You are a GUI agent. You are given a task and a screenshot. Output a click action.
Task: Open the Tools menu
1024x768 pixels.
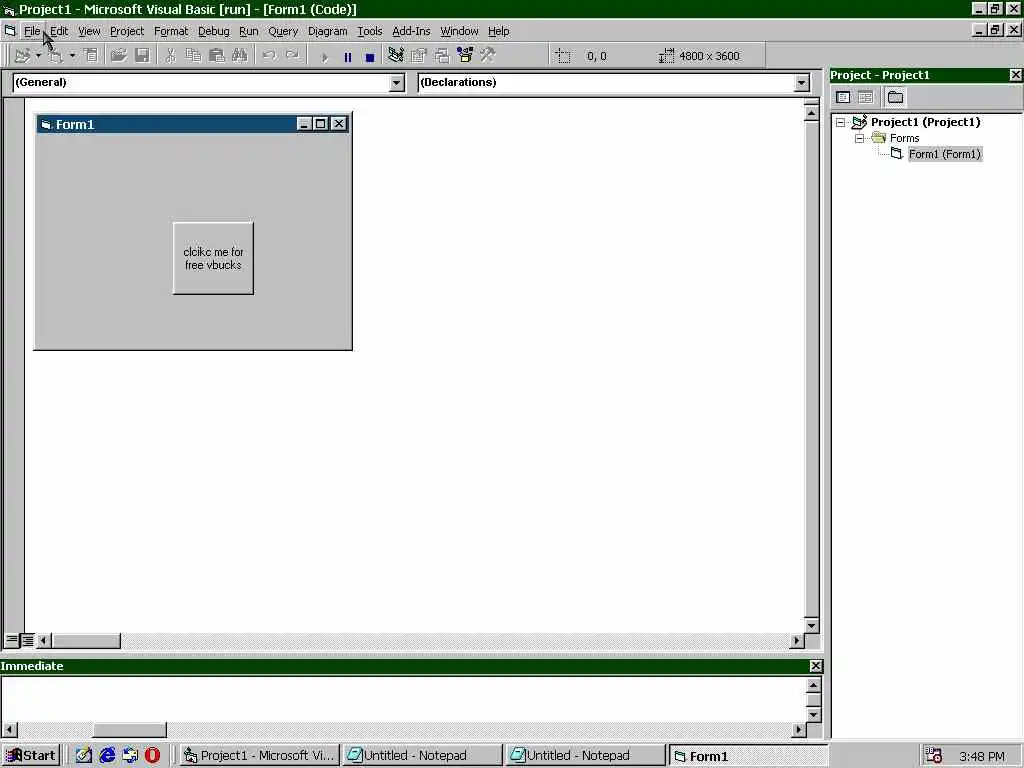point(369,31)
